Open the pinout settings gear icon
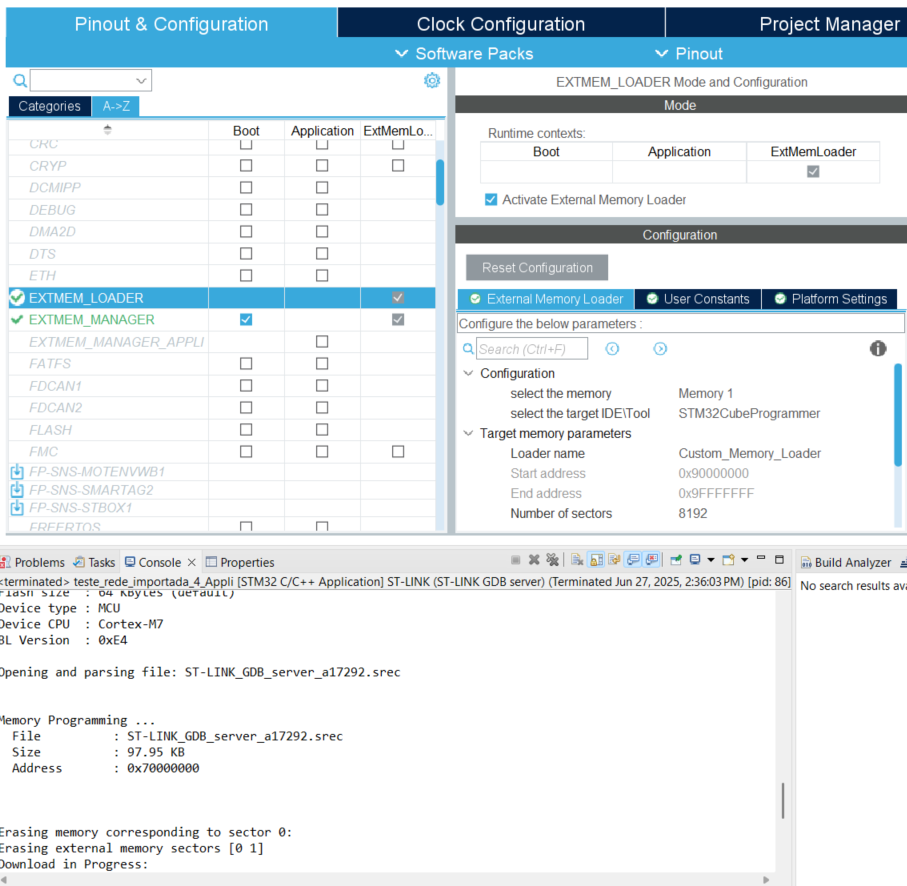The image size is (907, 886). [431, 80]
